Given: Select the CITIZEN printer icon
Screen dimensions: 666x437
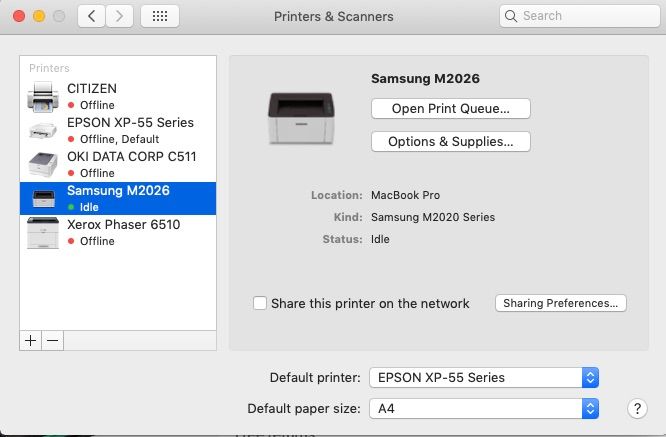Looking at the screenshot, I should 42,97.
